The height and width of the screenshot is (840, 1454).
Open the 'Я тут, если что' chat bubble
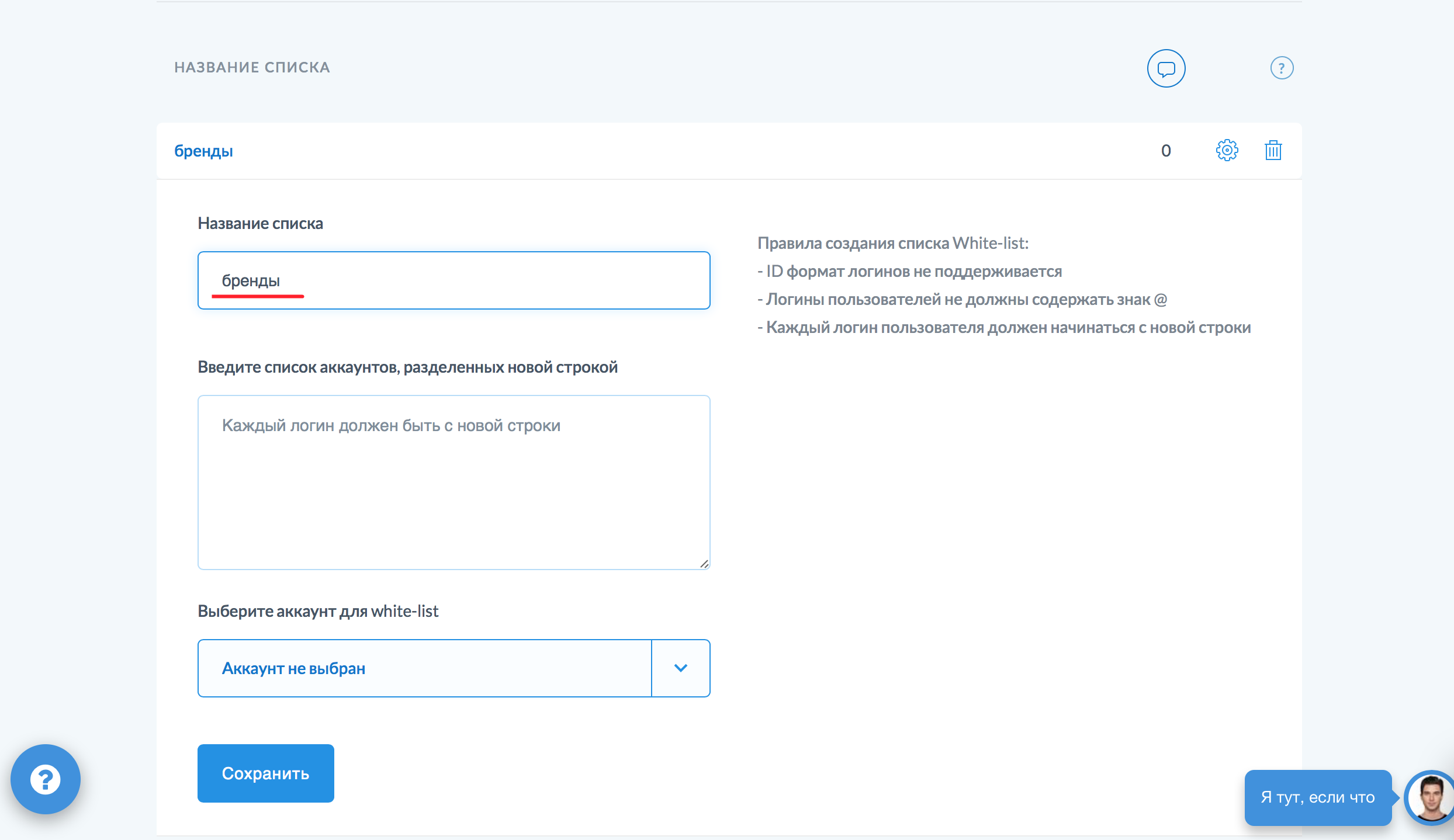pyautogui.click(x=1318, y=797)
